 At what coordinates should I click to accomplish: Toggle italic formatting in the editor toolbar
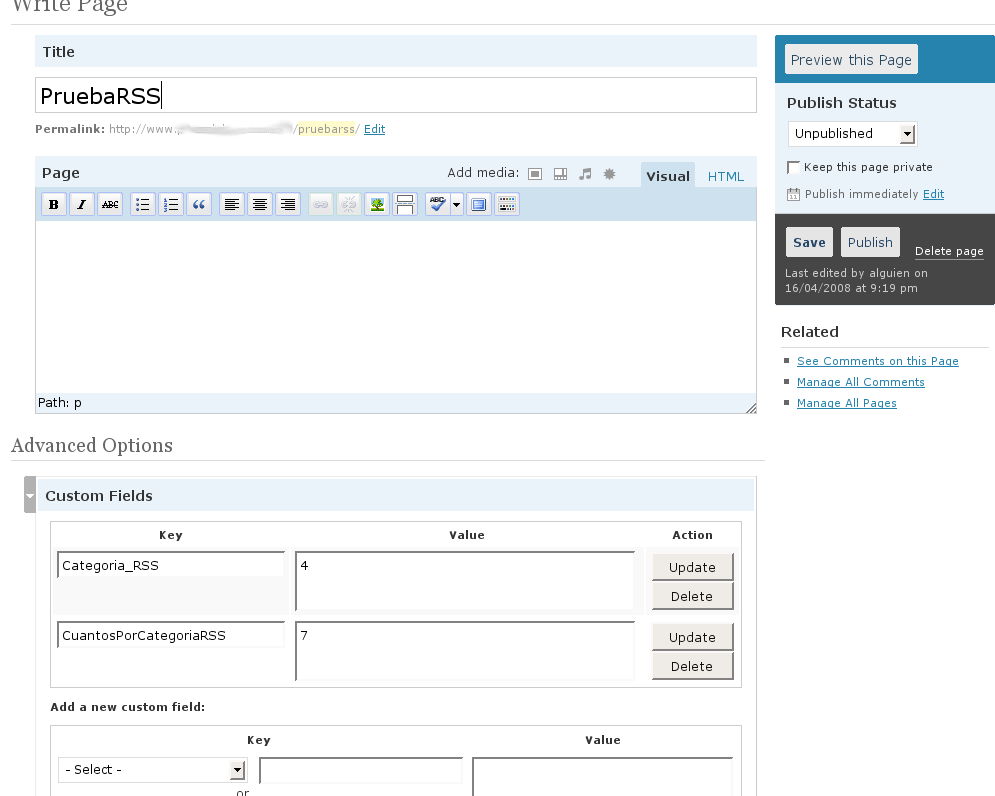[82, 205]
